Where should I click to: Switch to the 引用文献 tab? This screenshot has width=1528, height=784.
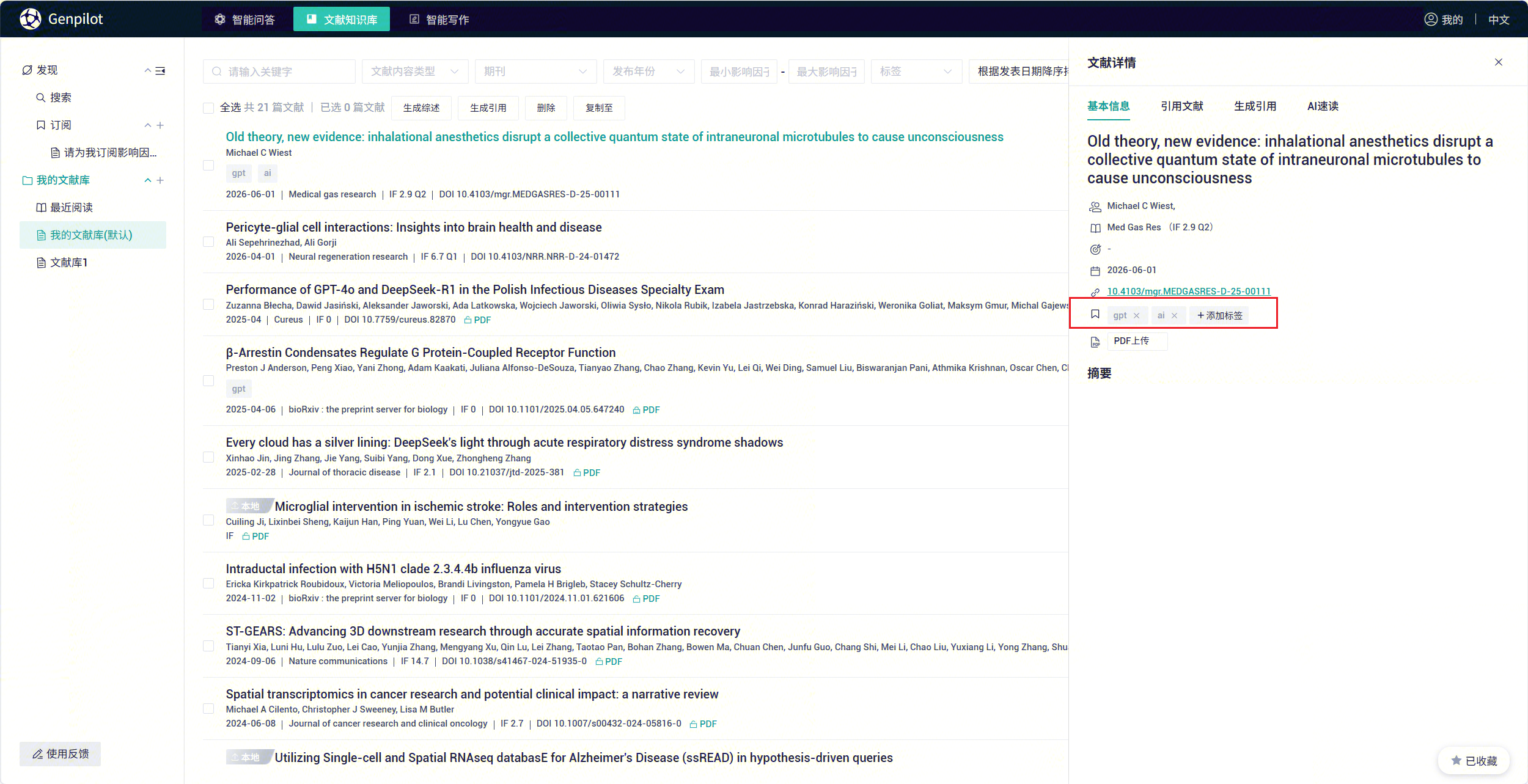coord(1181,106)
